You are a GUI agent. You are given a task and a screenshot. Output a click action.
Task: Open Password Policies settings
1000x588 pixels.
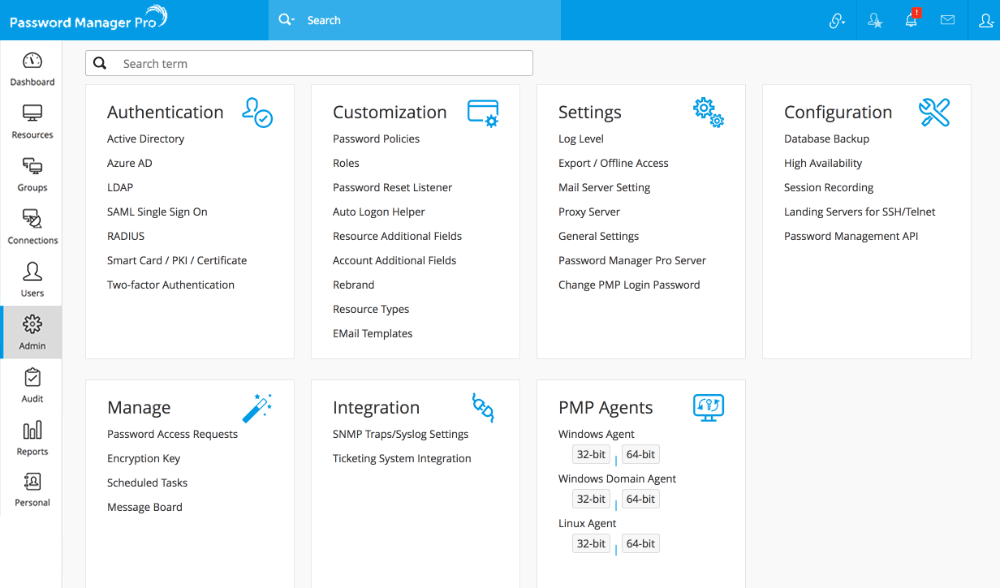(376, 139)
